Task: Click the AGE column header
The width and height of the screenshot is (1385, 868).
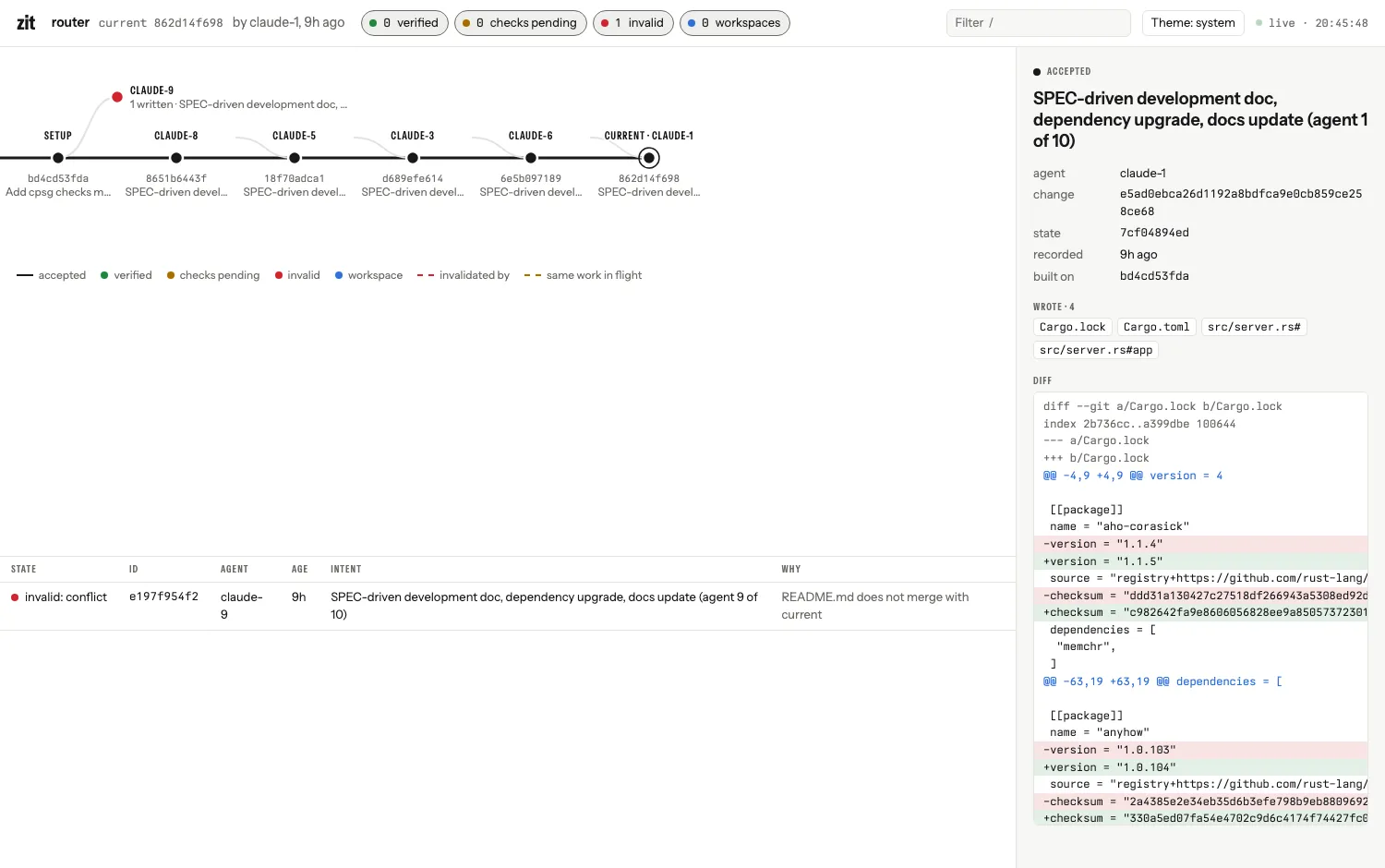Action: tap(300, 569)
